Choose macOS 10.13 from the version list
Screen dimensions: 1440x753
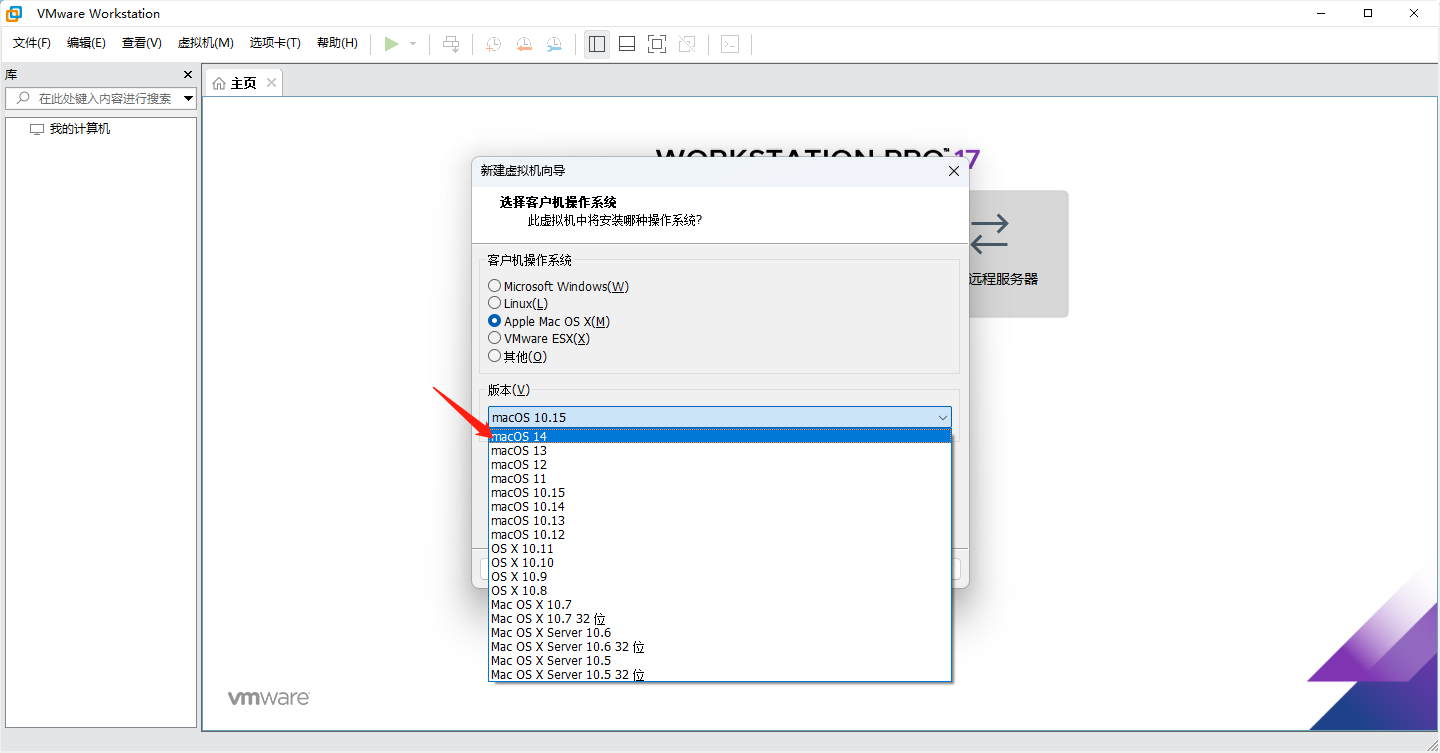coord(720,521)
